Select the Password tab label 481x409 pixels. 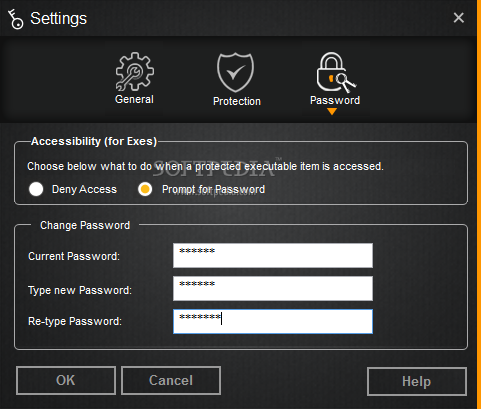pos(335,100)
